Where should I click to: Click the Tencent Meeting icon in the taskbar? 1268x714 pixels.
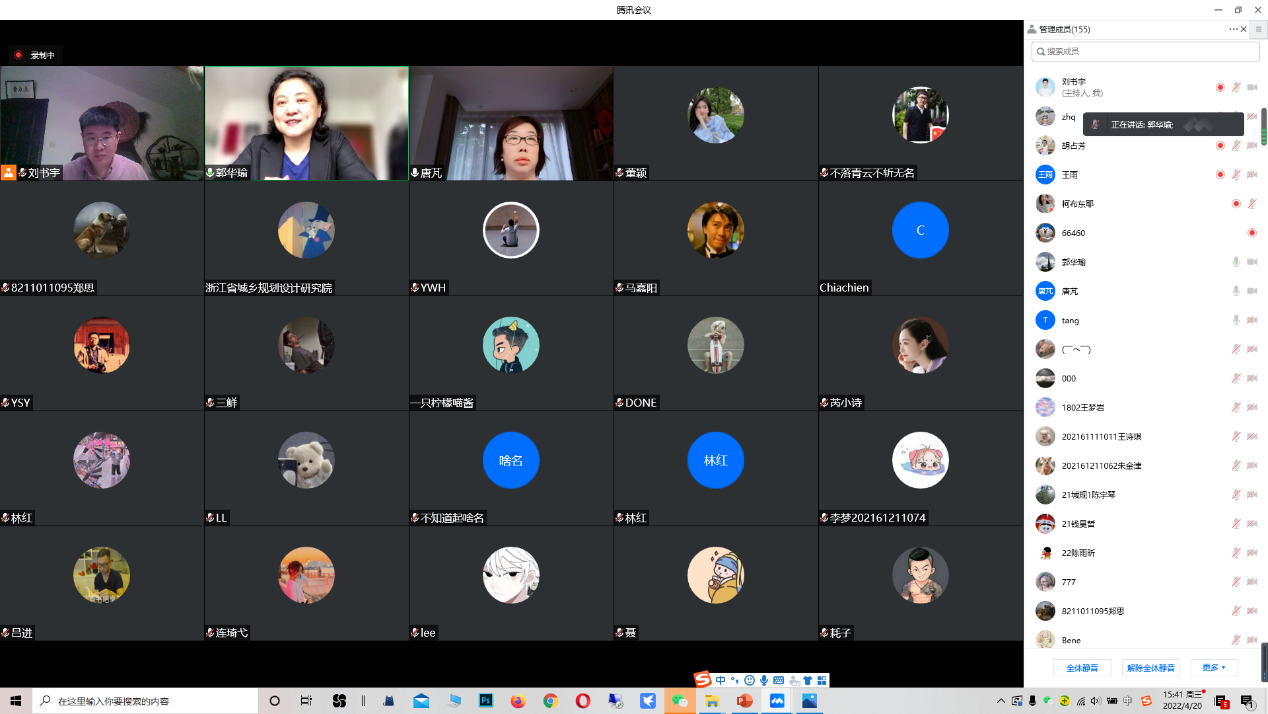click(x=776, y=701)
